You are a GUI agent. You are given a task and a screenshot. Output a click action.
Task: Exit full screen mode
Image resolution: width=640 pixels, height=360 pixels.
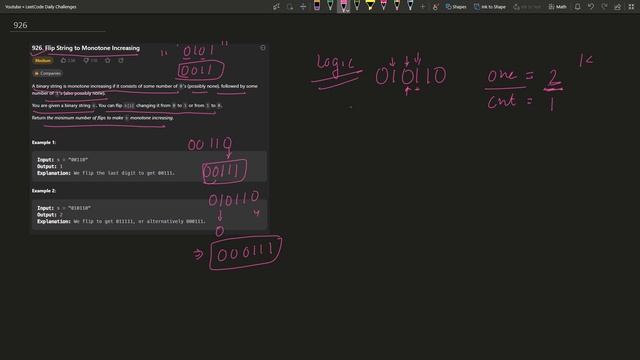click(x=631, y=7)
